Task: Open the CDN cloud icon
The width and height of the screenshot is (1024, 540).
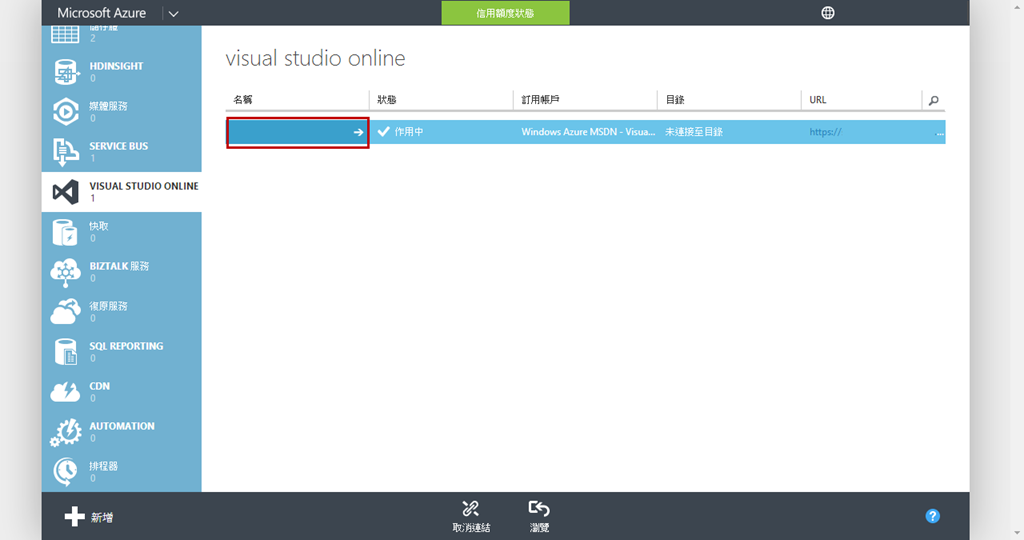Action: 65,392
